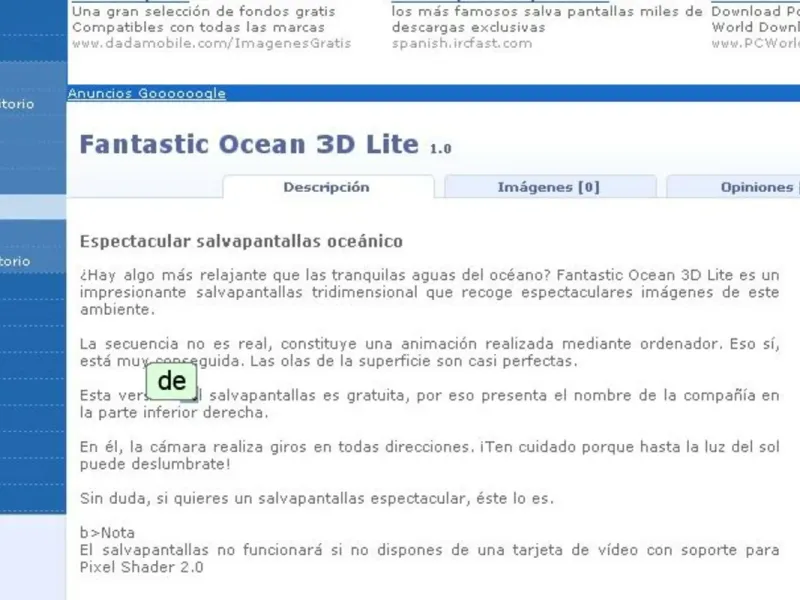Click the Fantastic Ocean 3D Lite title
Image resolution: width=800 pixels, height=600 pixels.
coord(249,144)
